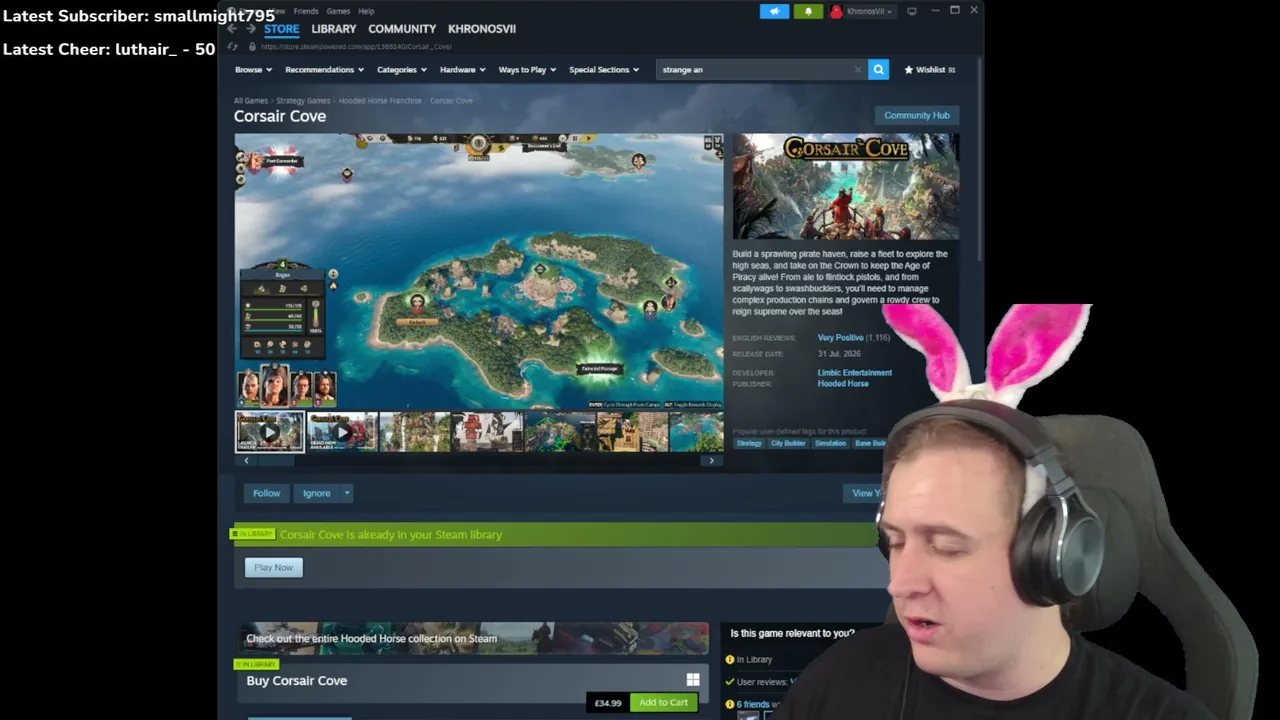Open the Community Hub

[x=917, y=115]
